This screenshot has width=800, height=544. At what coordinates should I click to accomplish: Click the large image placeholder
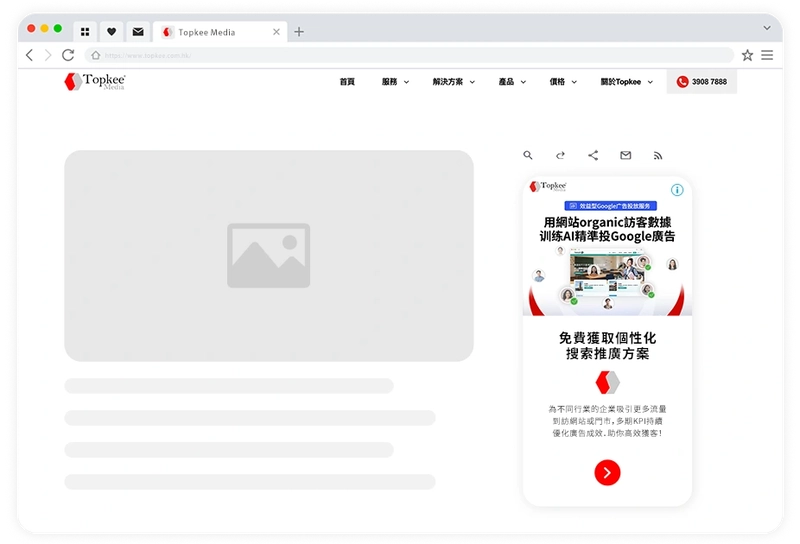pos(269,256)
